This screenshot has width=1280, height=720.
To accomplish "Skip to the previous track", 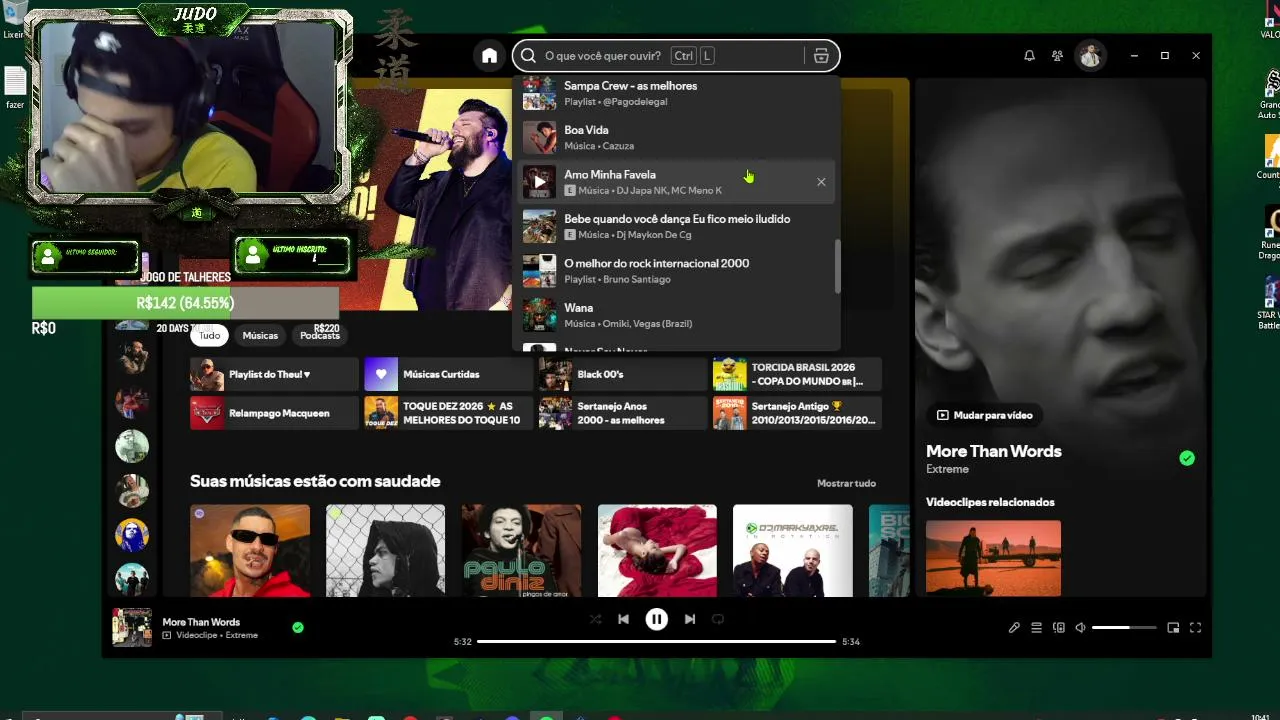I will pyautogui.click(x=623, y=619).
